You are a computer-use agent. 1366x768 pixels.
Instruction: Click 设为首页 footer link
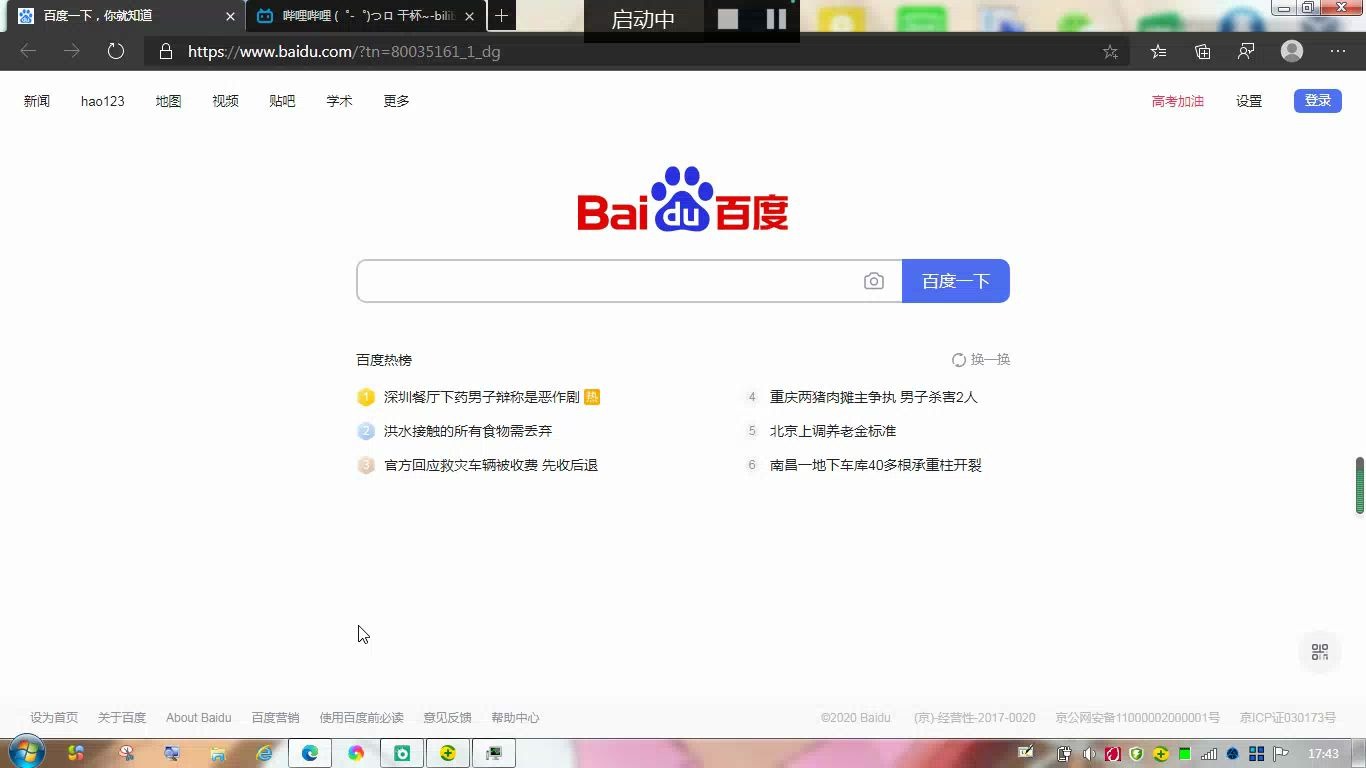coord(54,718)
